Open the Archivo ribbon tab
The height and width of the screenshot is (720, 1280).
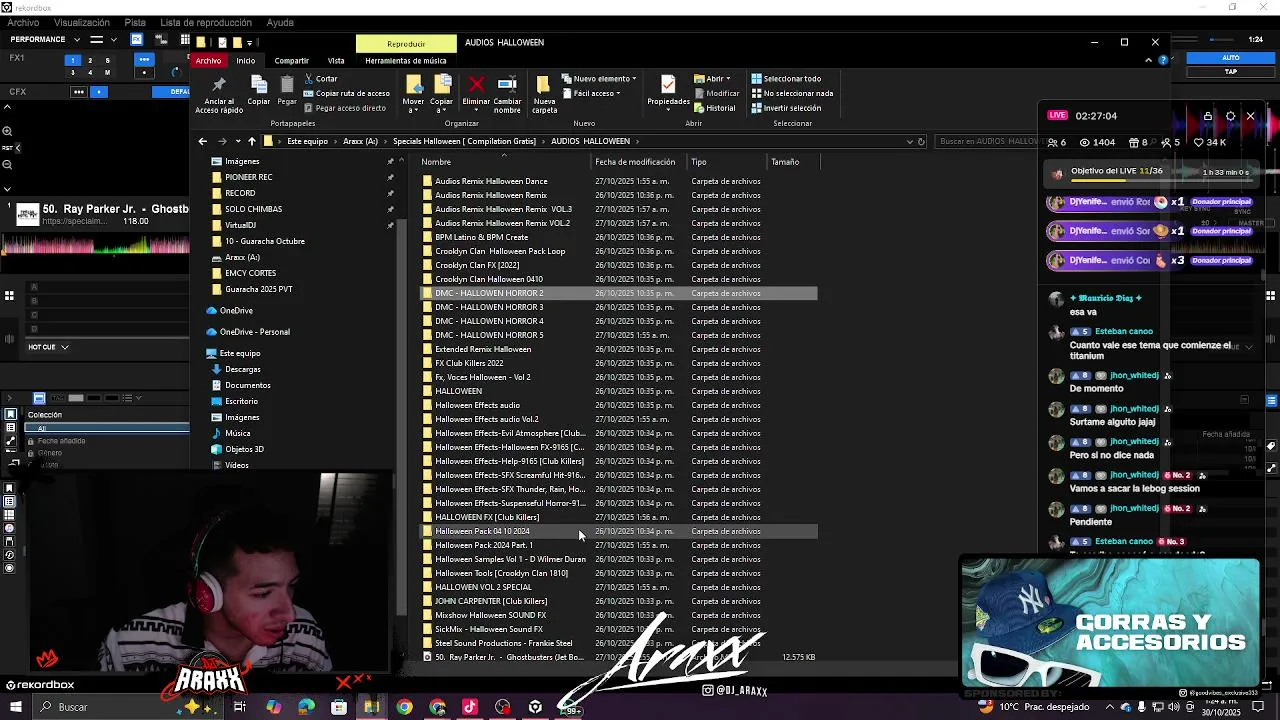(208, 60)
